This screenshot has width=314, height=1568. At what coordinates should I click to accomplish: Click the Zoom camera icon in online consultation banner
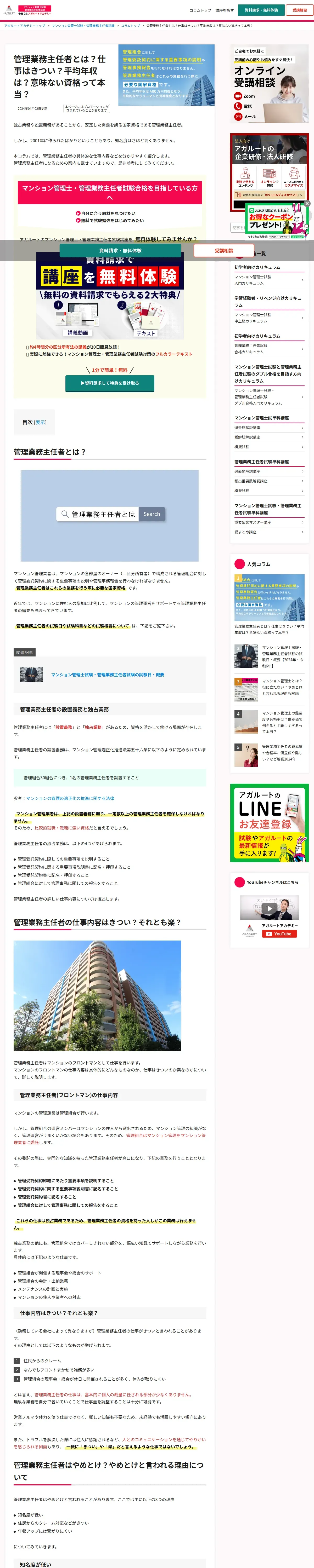[238, 96]
